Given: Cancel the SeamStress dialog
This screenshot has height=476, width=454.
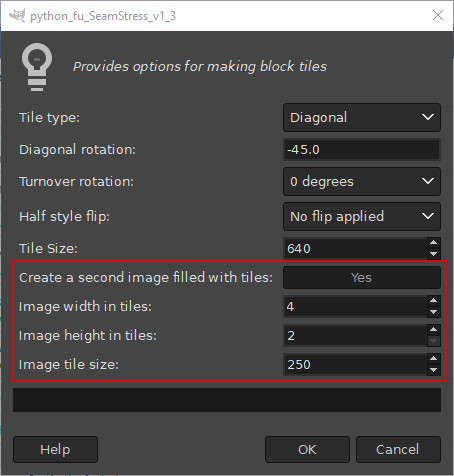Looking at the screenshot, I should click(398, 449).
